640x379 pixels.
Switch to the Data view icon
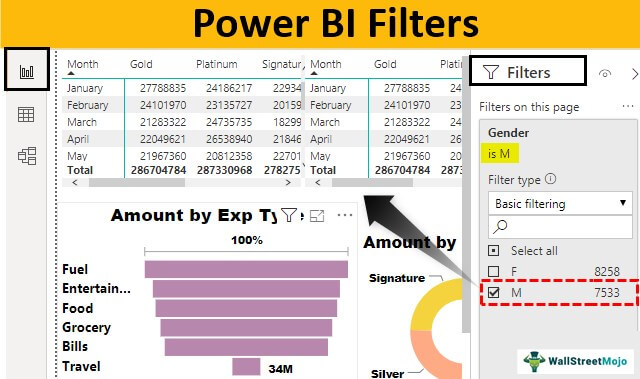[x=26, y=115]
